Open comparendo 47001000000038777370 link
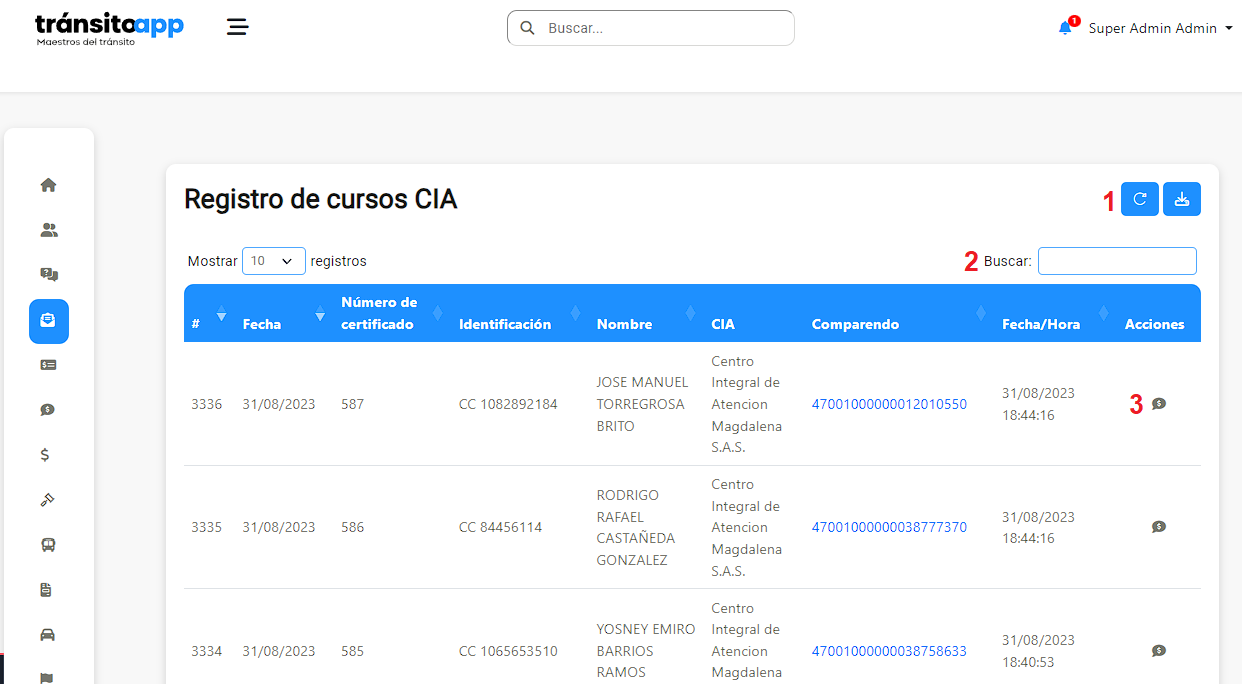 tap(889, 527)
